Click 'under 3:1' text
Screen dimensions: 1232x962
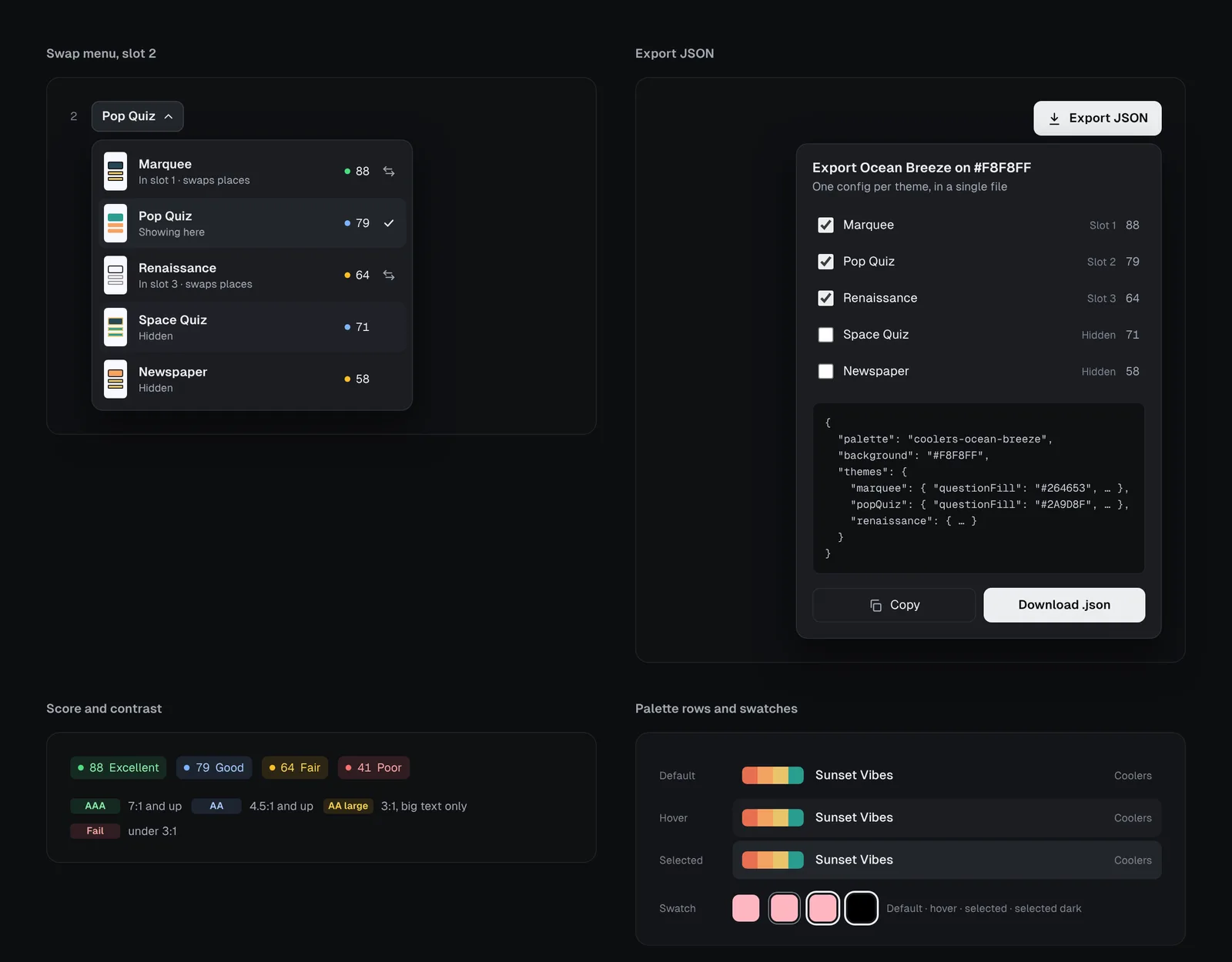152,831
